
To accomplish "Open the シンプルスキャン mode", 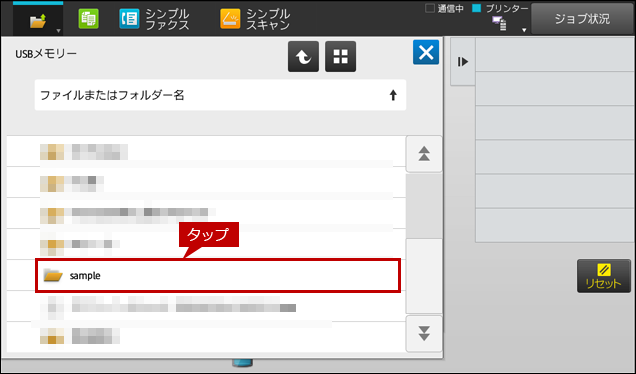I will pyautogui.click(x=255, y=19).
